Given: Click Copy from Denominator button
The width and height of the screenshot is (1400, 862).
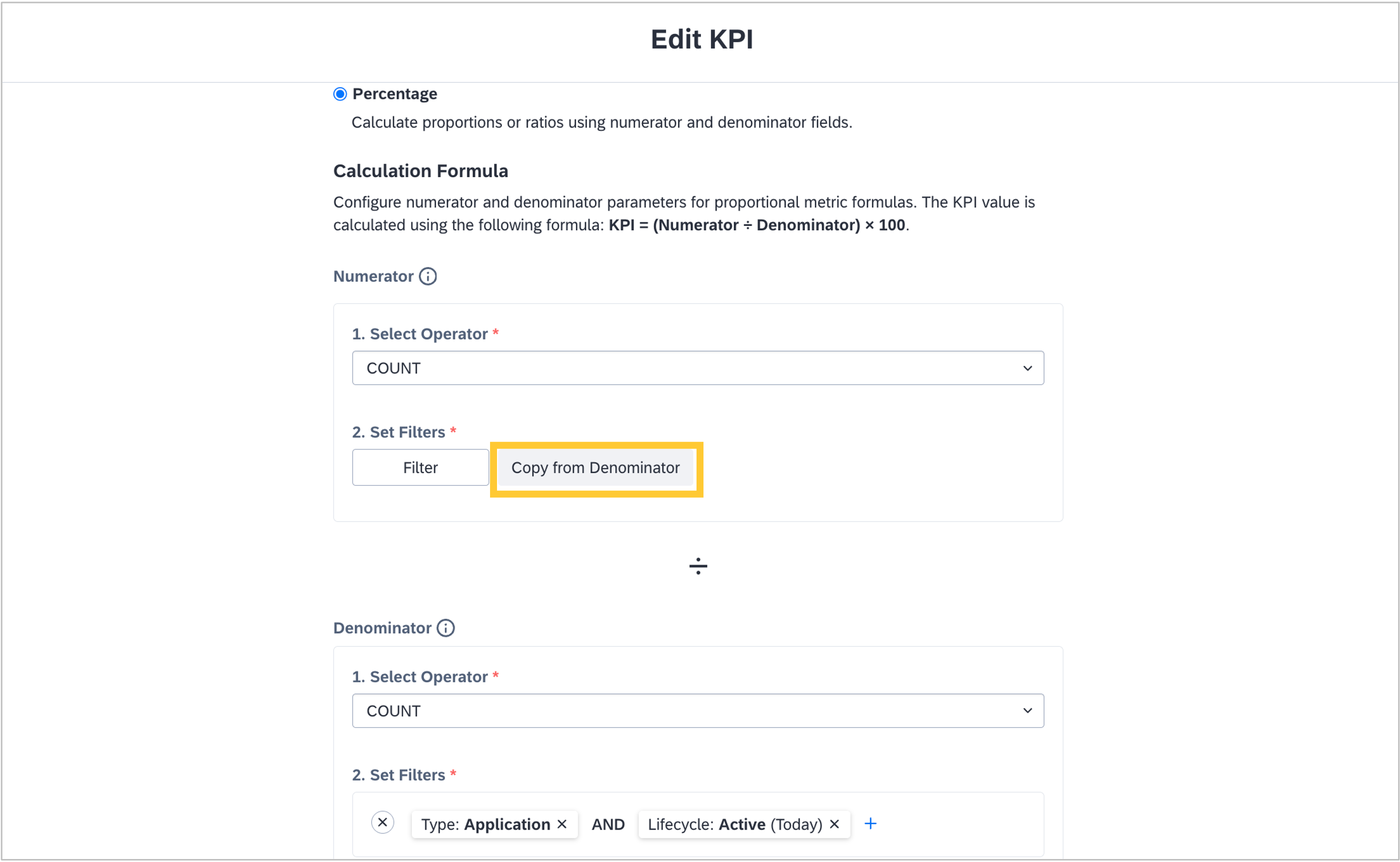Looking at the screenshot, I should (596, 468).
